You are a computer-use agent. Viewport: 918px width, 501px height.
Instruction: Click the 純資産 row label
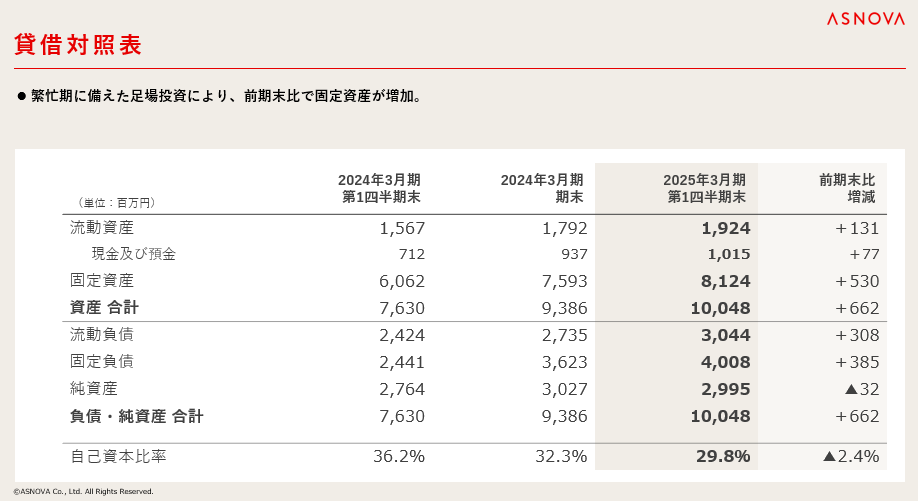[x=94, y=389]
